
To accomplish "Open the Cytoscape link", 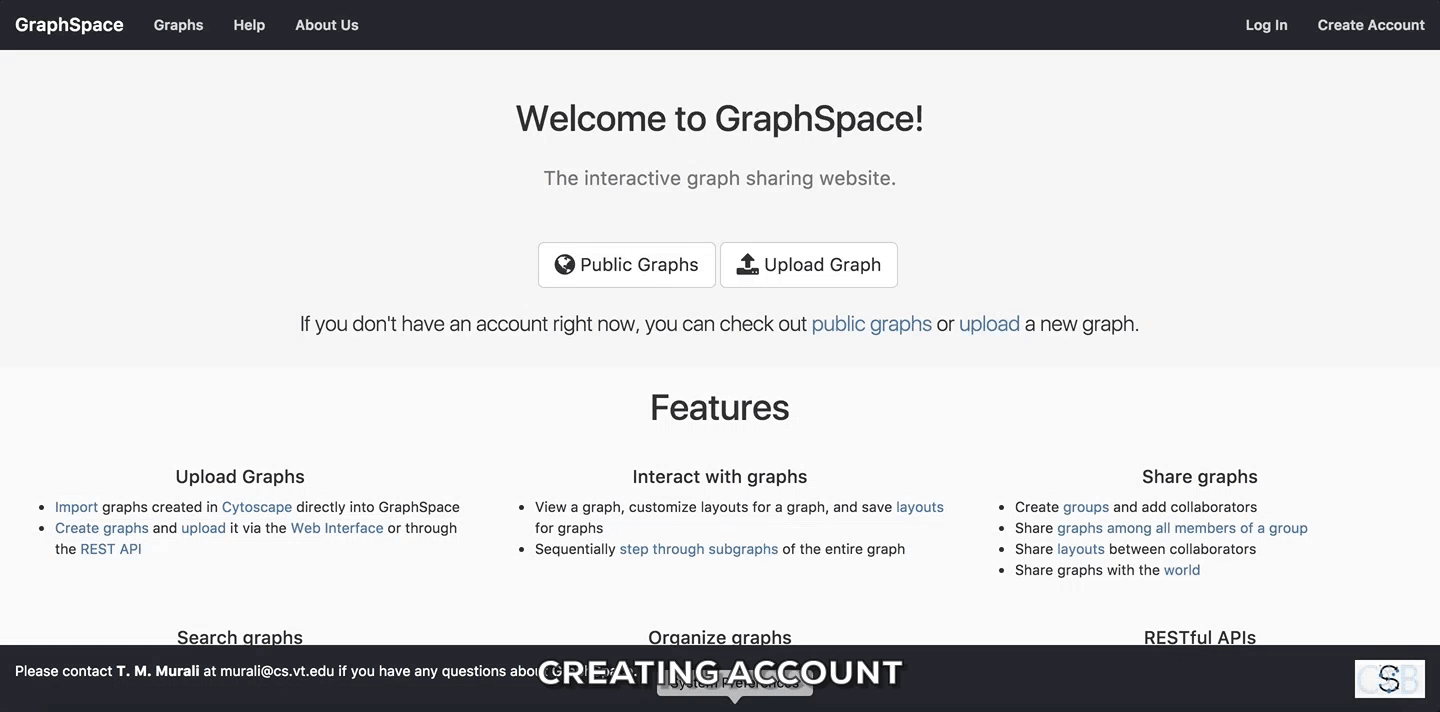I will pyautogui.click(x=257, y=507).
